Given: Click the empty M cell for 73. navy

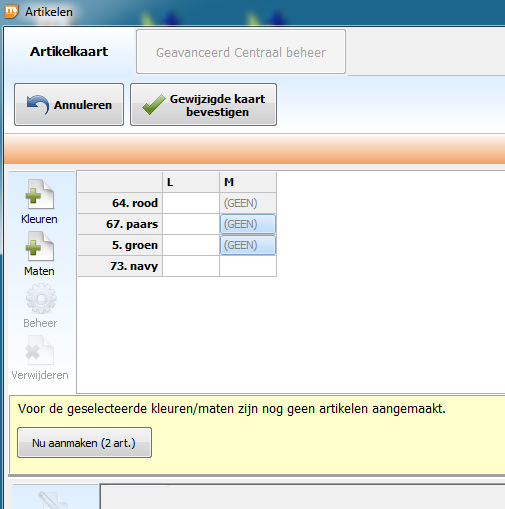Looking at the screenshot, I should click(x=248, y=266).
